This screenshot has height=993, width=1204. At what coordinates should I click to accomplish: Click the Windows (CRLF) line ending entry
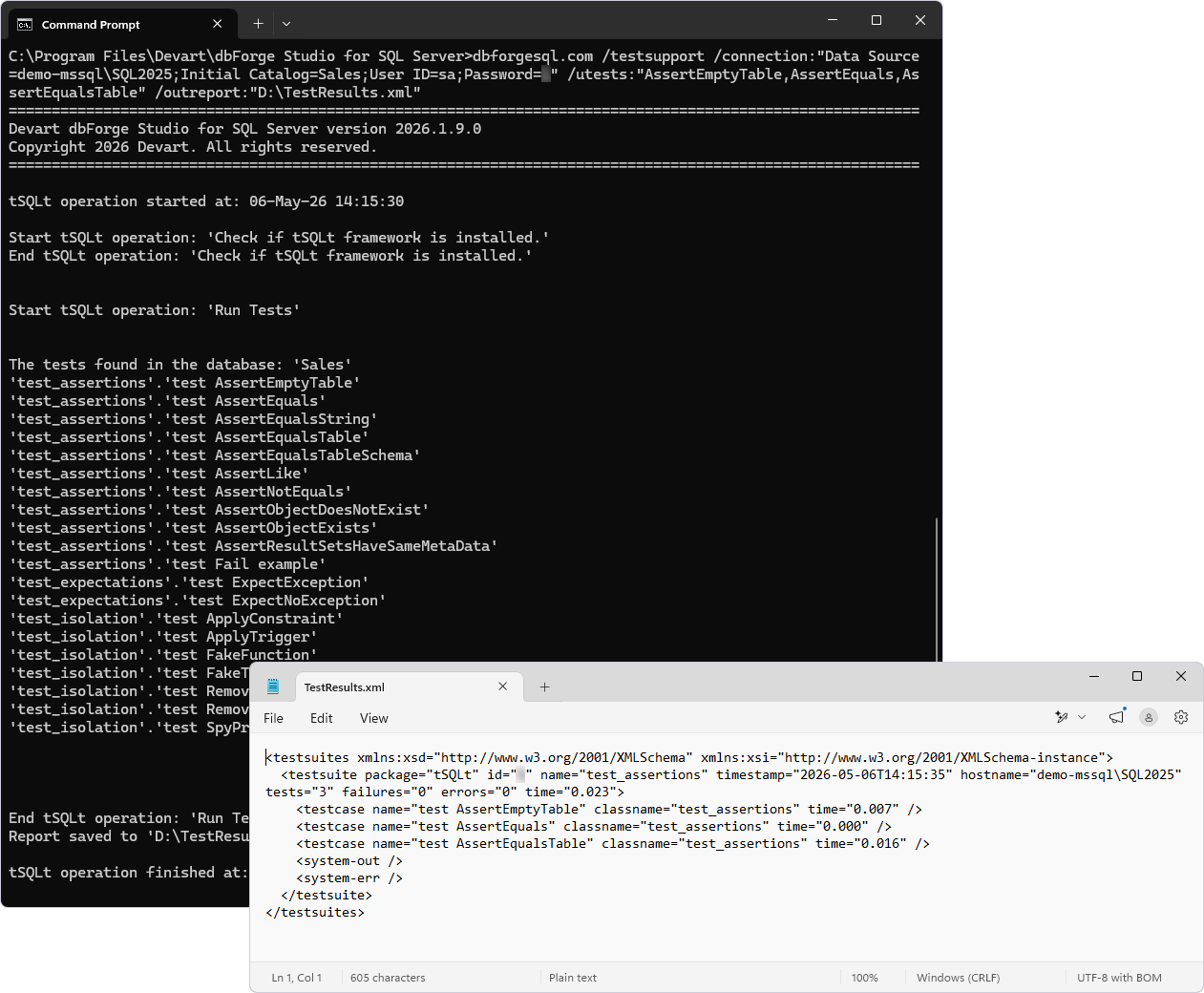(x=958, y=978)
